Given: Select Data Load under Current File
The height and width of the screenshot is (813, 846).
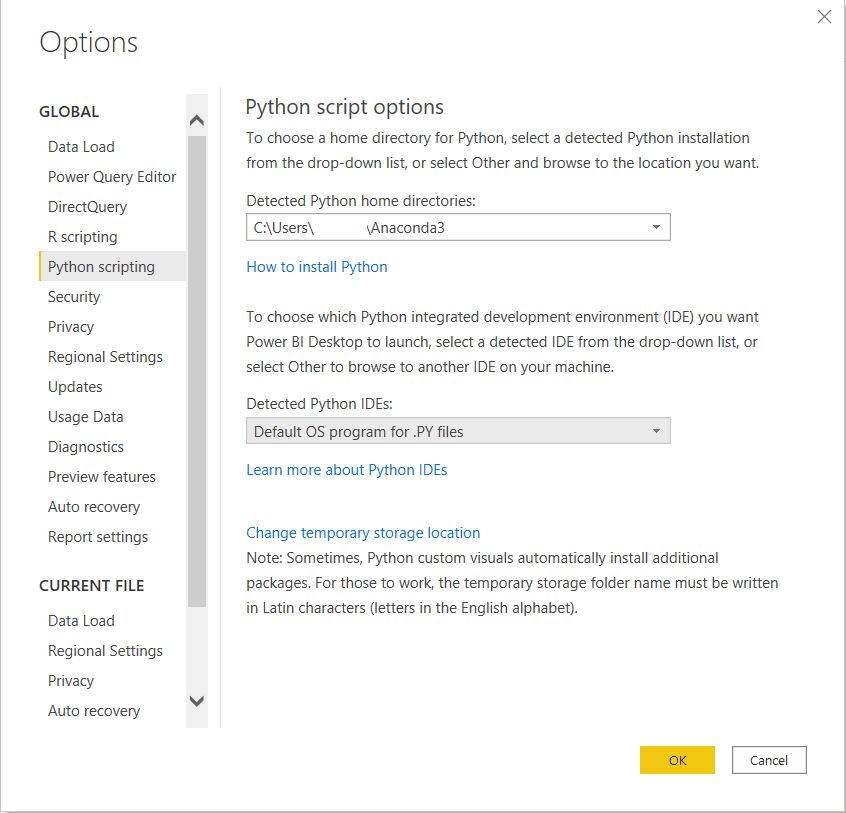Looking at the screenshot, I should 81,620.
